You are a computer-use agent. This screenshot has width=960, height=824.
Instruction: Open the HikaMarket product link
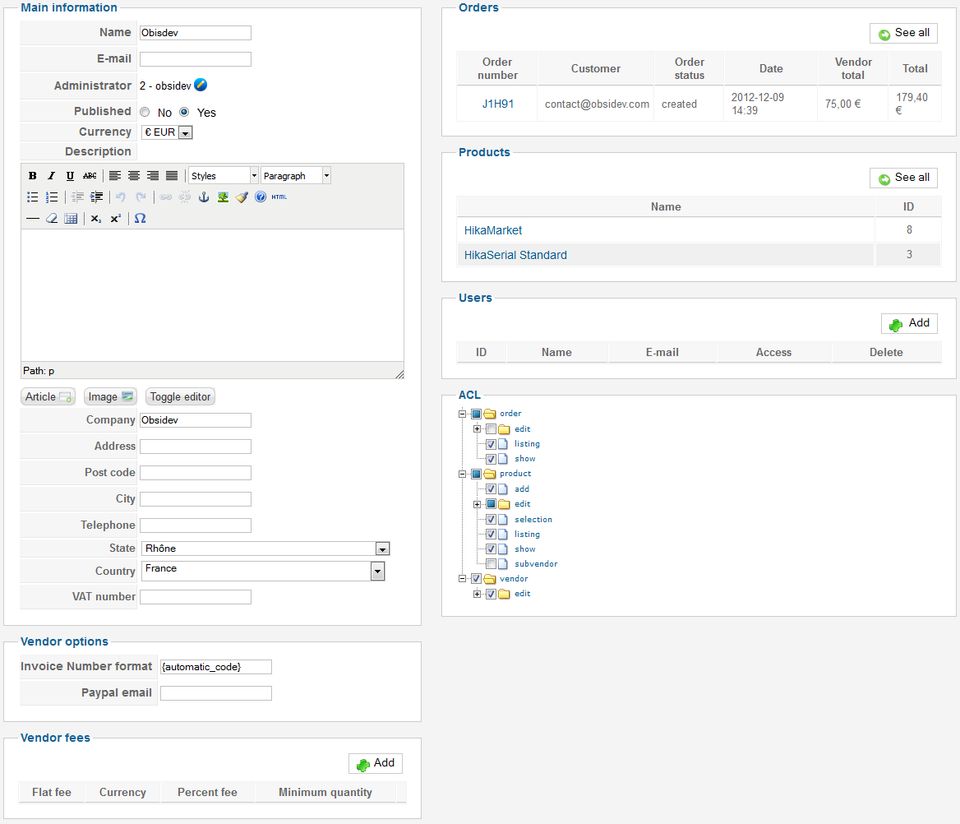(493, 230)
